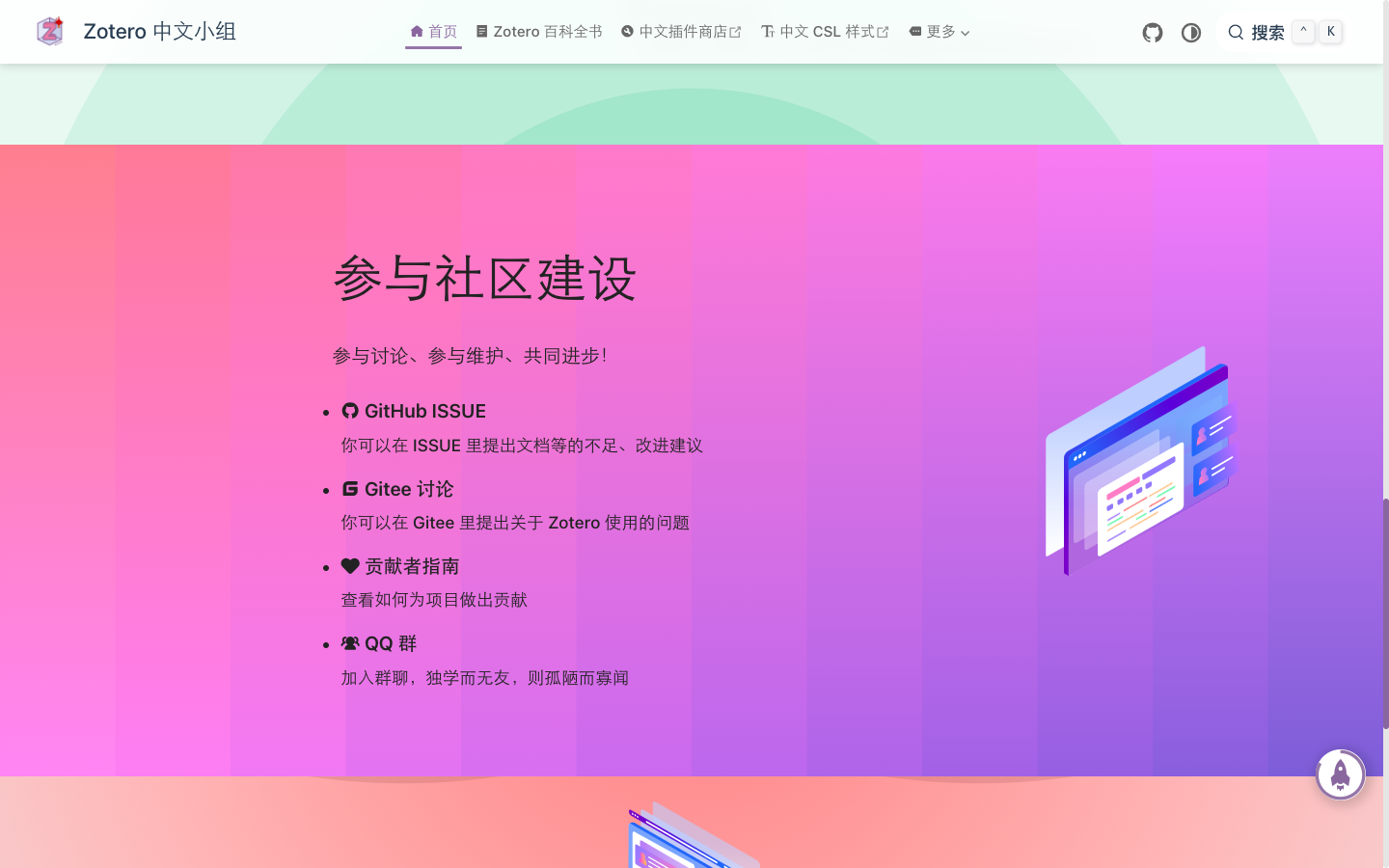Image resolution: width=1389 pixels, height=868 pixels.
Task: Switch to the 首页 navigation item
Action: (442, 31)
